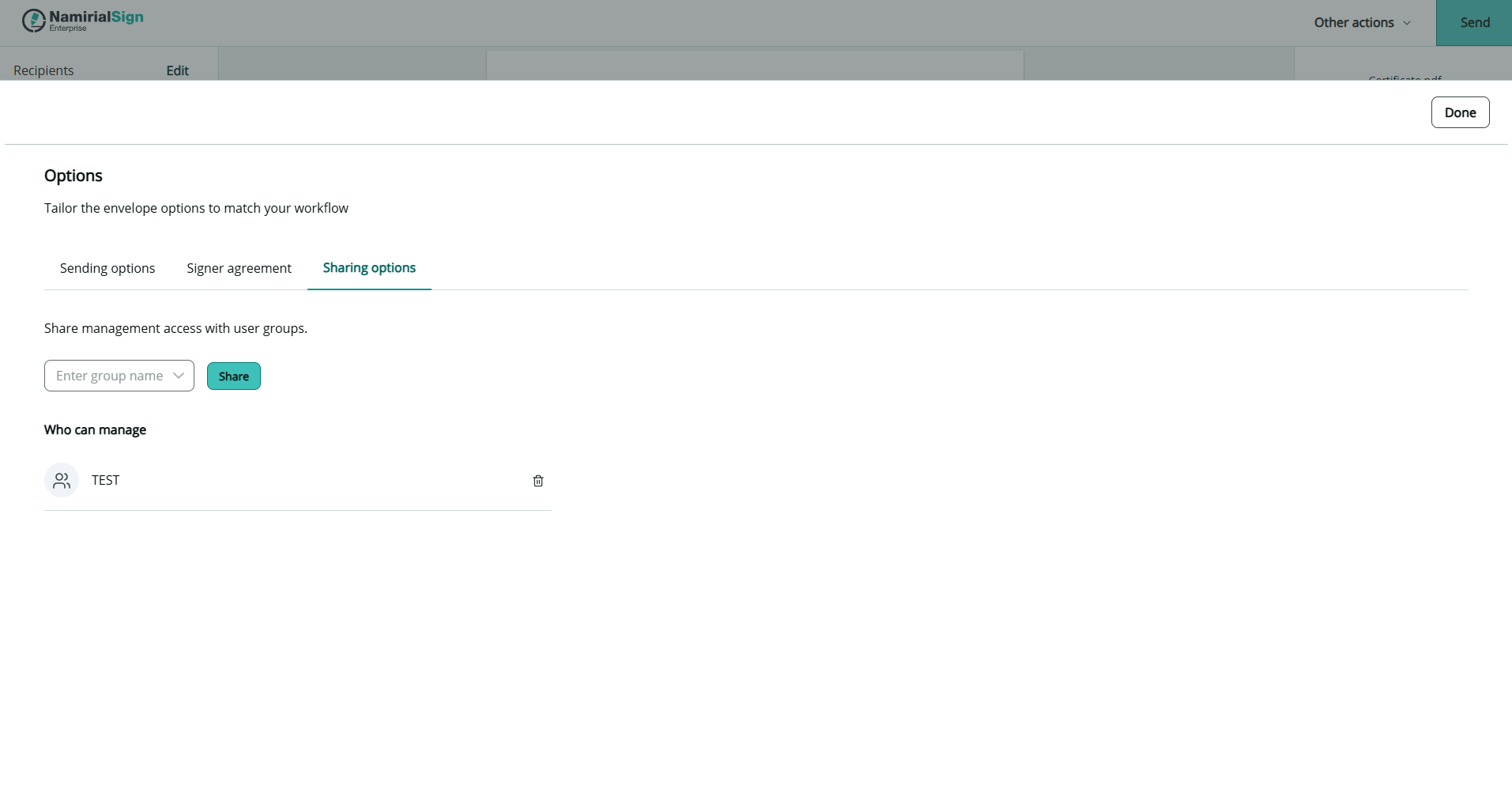Image resolution: width=1512 pixels, height=809 pixels.
Task: Click the chevron next to Other actions
Action: (1407, 23)
